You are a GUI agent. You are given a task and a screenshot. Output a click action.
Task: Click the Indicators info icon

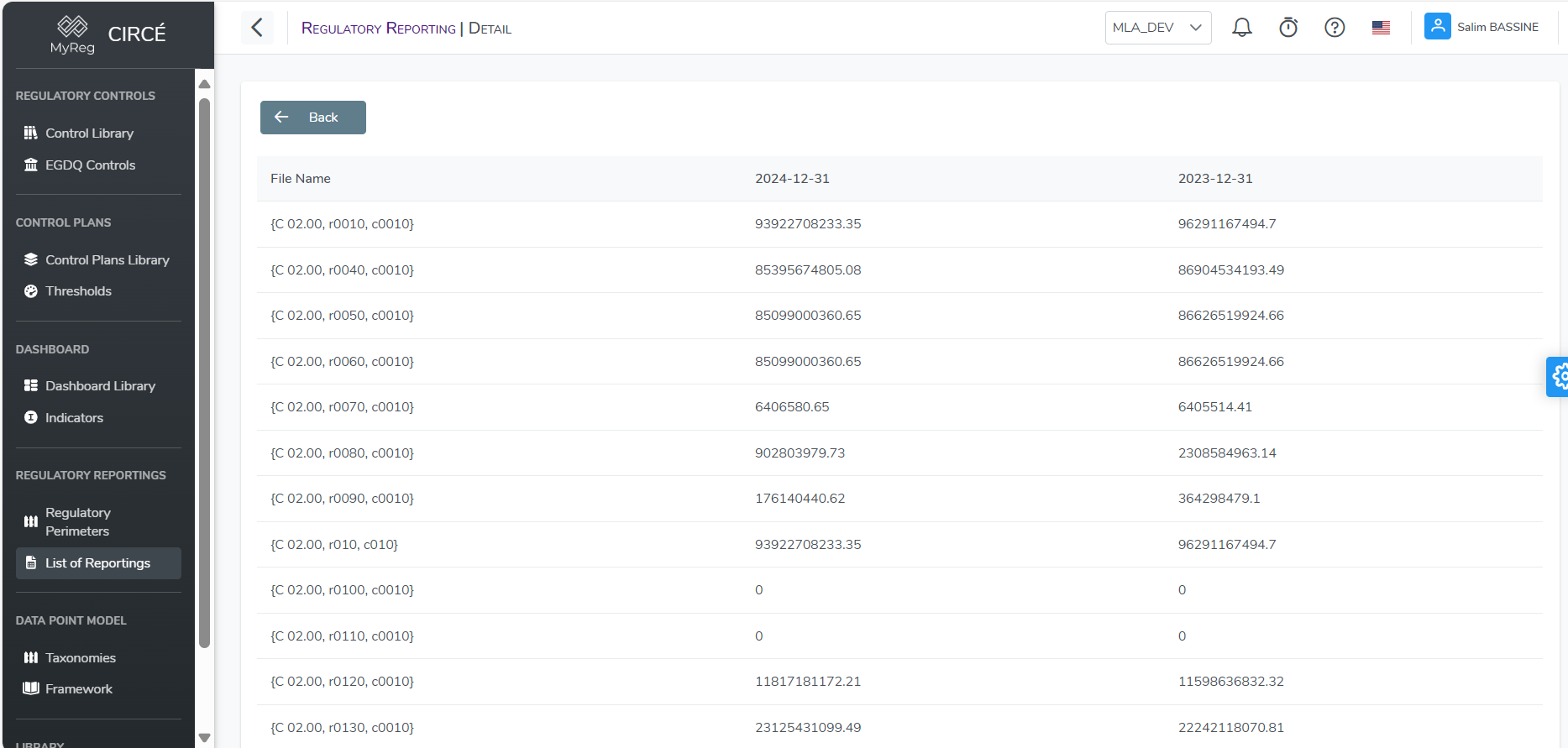[31, 417]
